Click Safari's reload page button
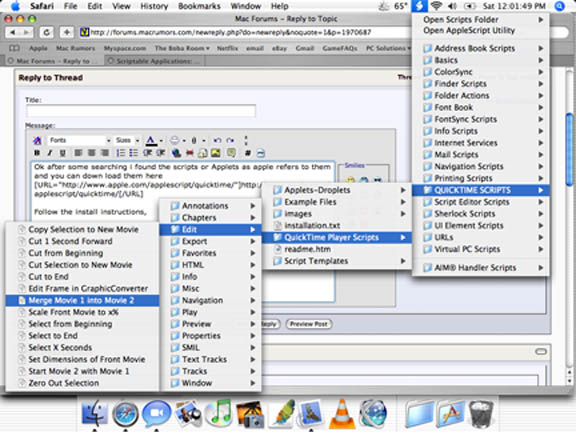This screenshot has width=576, height=432. point(47,32)
